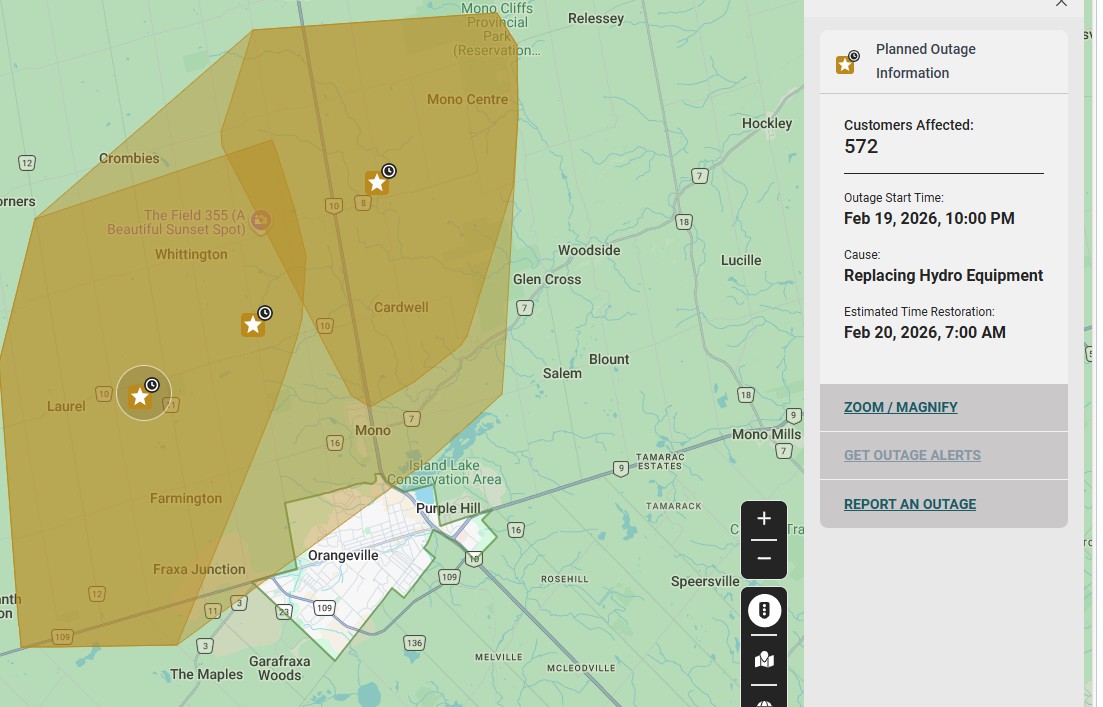
Task: Click The Field 355 sunset spot pin
Action: pos(260,219)
